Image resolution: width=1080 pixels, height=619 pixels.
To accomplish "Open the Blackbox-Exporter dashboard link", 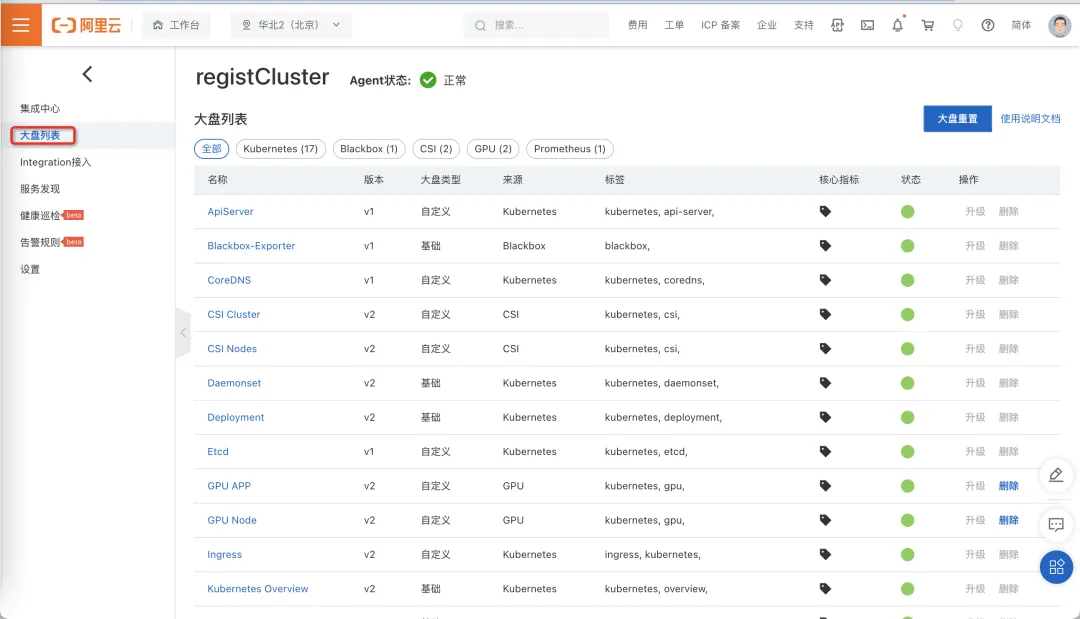I will [251, 246].
